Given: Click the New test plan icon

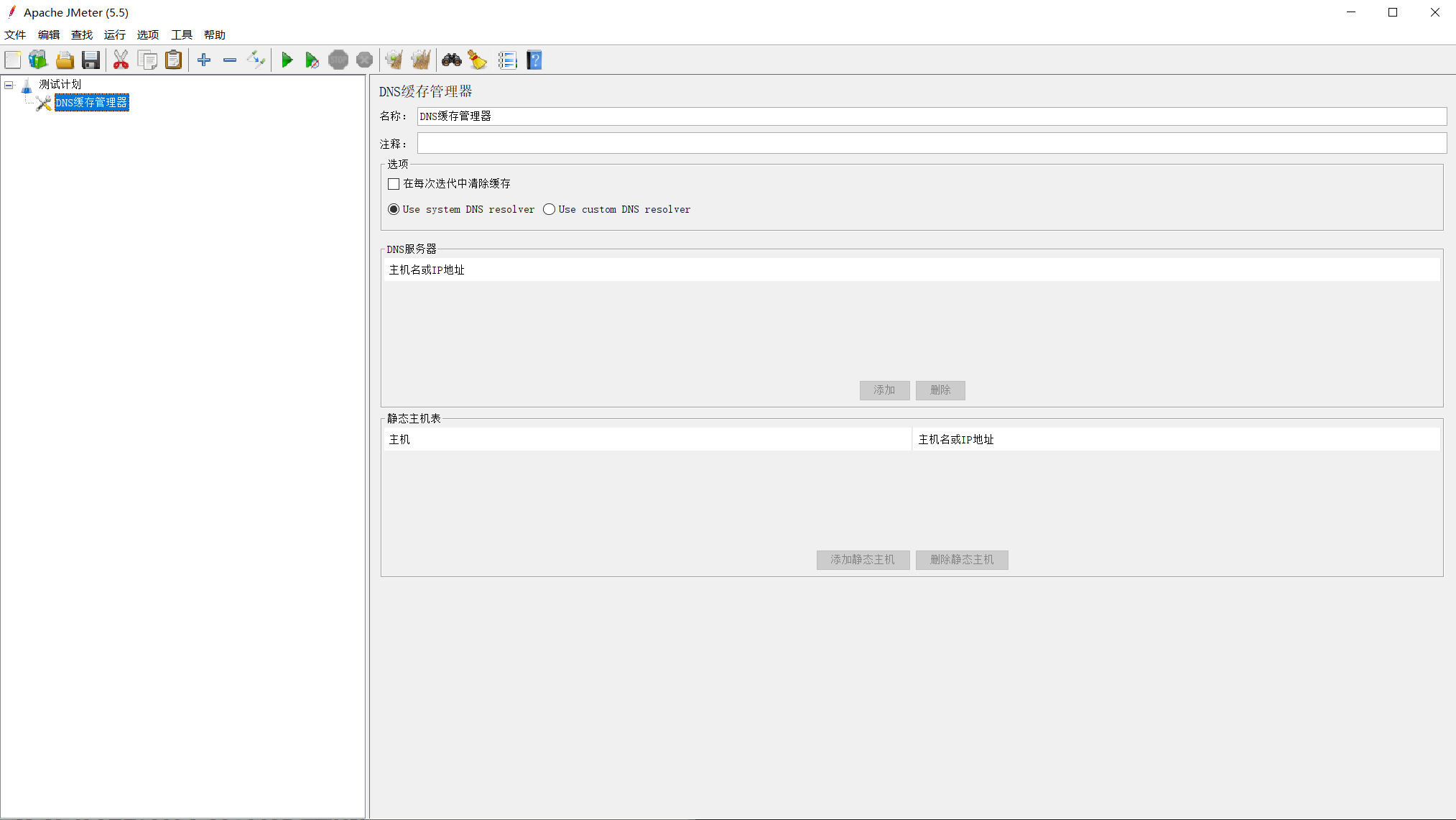Looking at the screenshot, I should coord(13,60).
